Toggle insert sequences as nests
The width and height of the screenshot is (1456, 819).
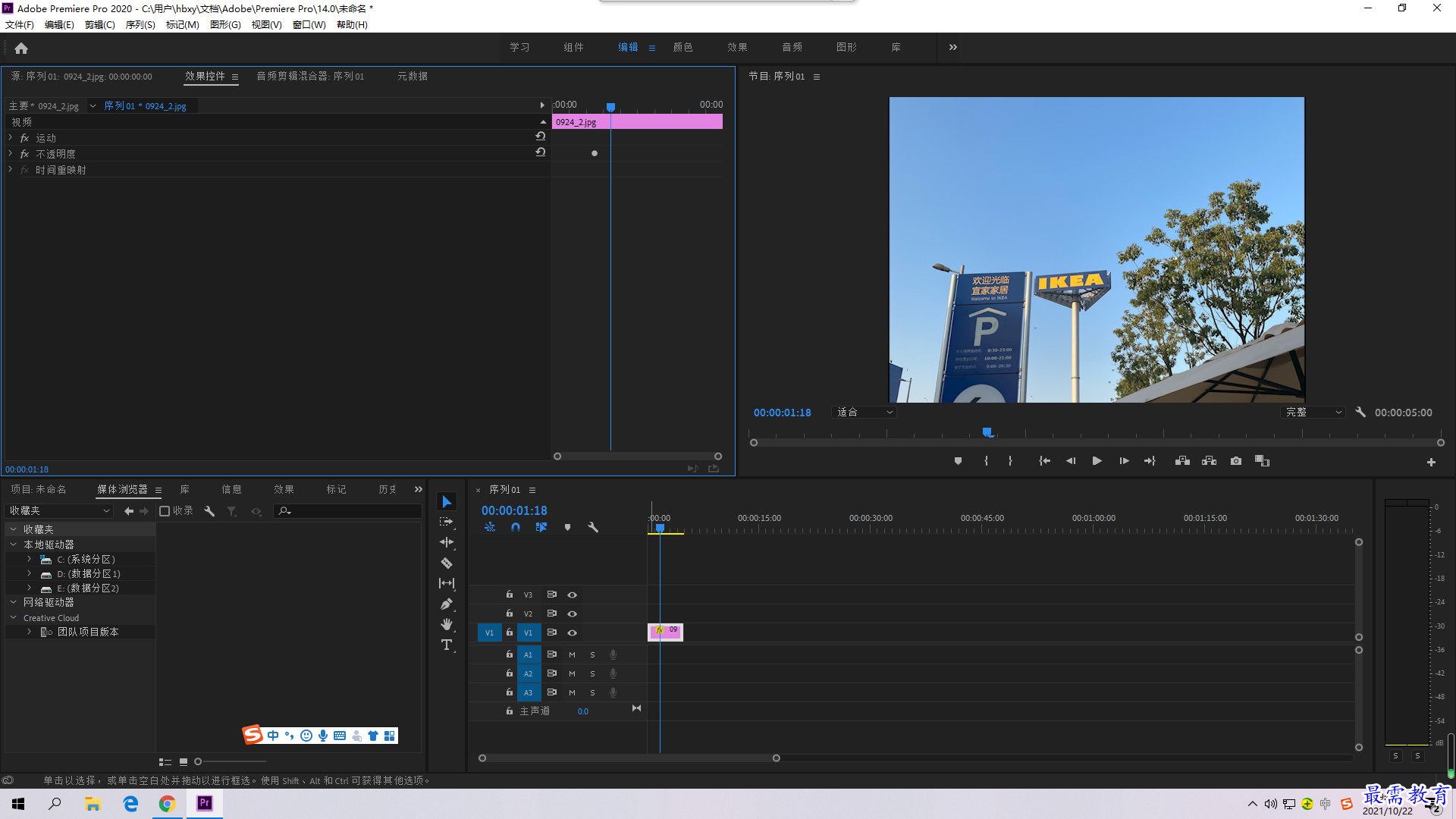[490, 527]
